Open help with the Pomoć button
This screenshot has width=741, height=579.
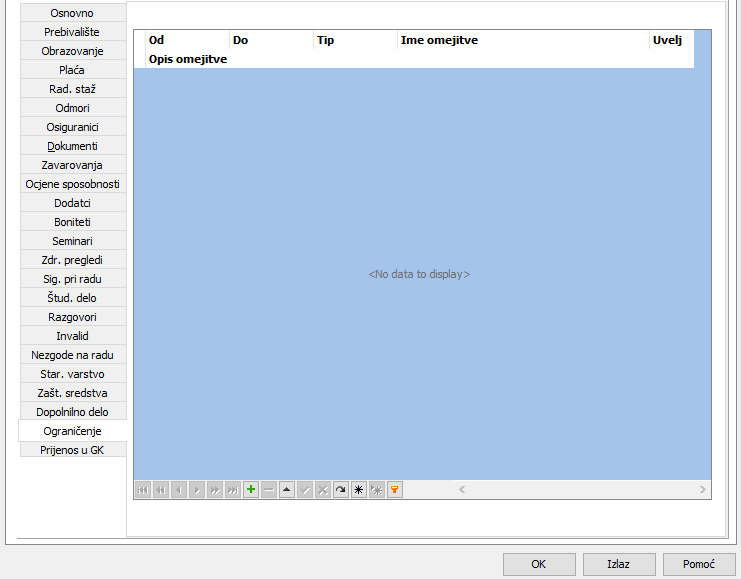coord(699,564)
